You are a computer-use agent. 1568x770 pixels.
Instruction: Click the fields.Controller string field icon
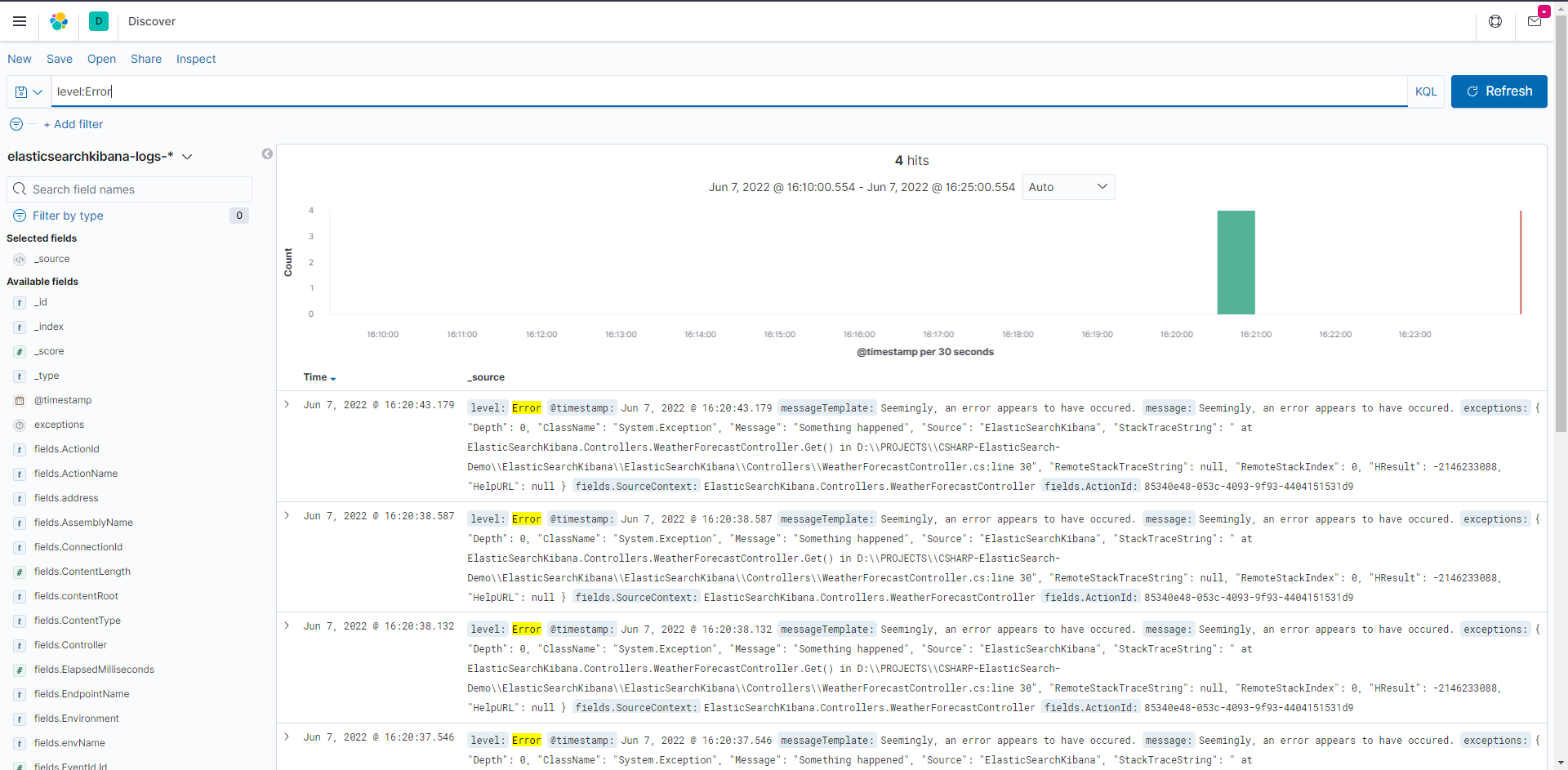tap(20, 646)
